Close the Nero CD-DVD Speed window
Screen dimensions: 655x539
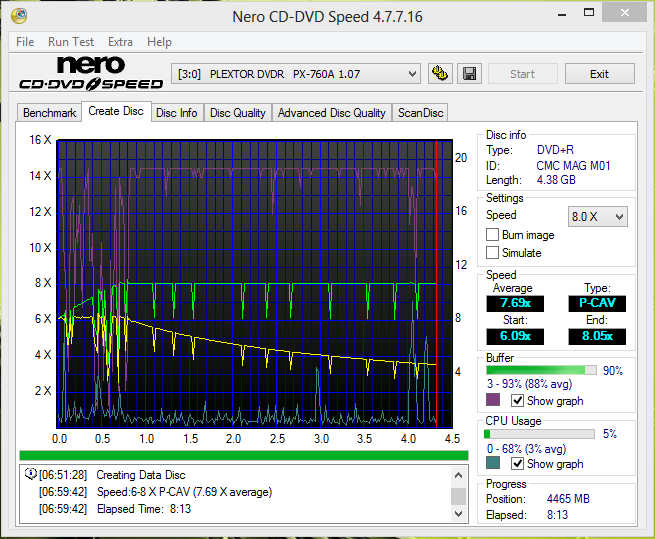pyautogui.click(x=625, y=13)
